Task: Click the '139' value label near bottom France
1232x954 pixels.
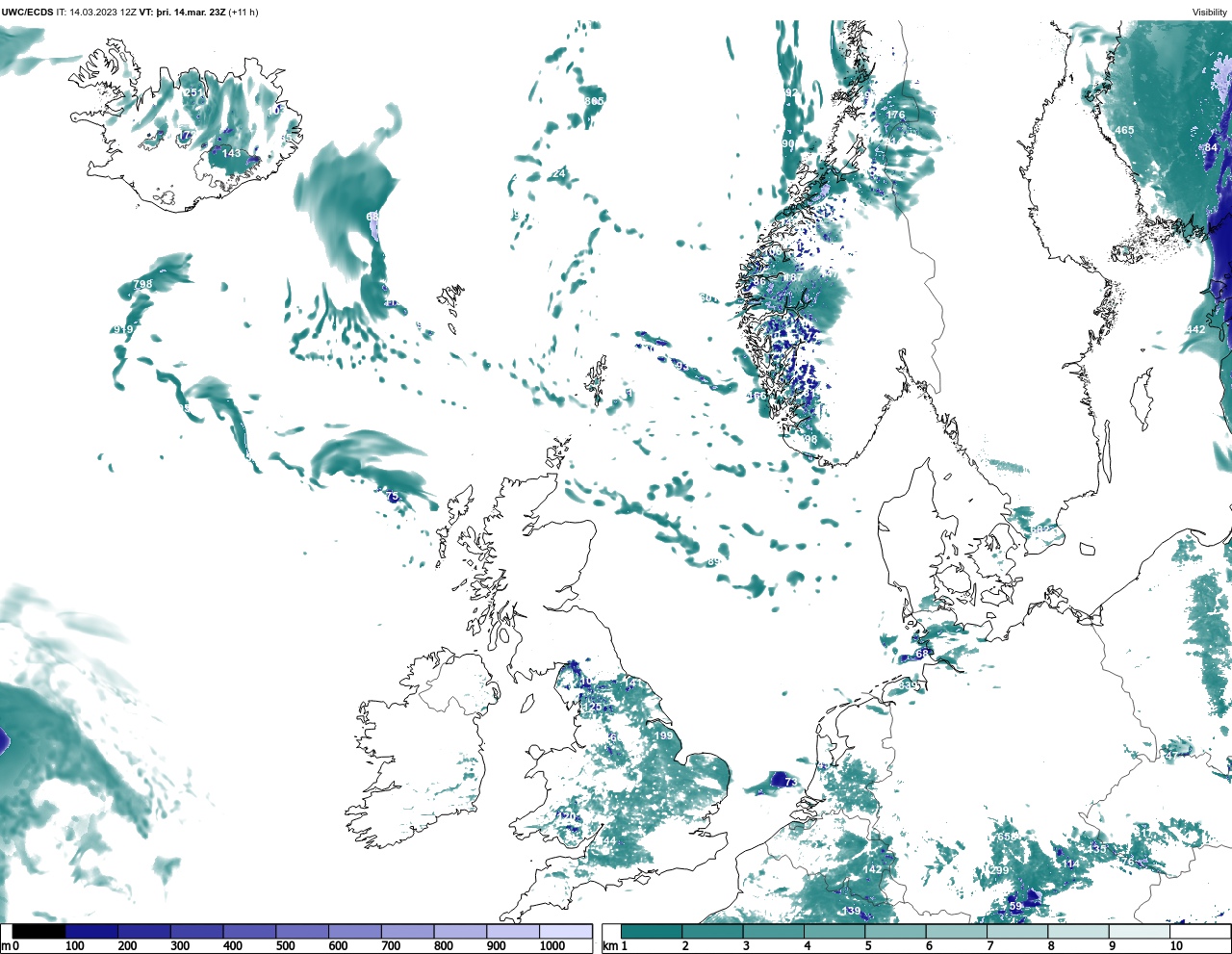Action: (x=852, y=911)
